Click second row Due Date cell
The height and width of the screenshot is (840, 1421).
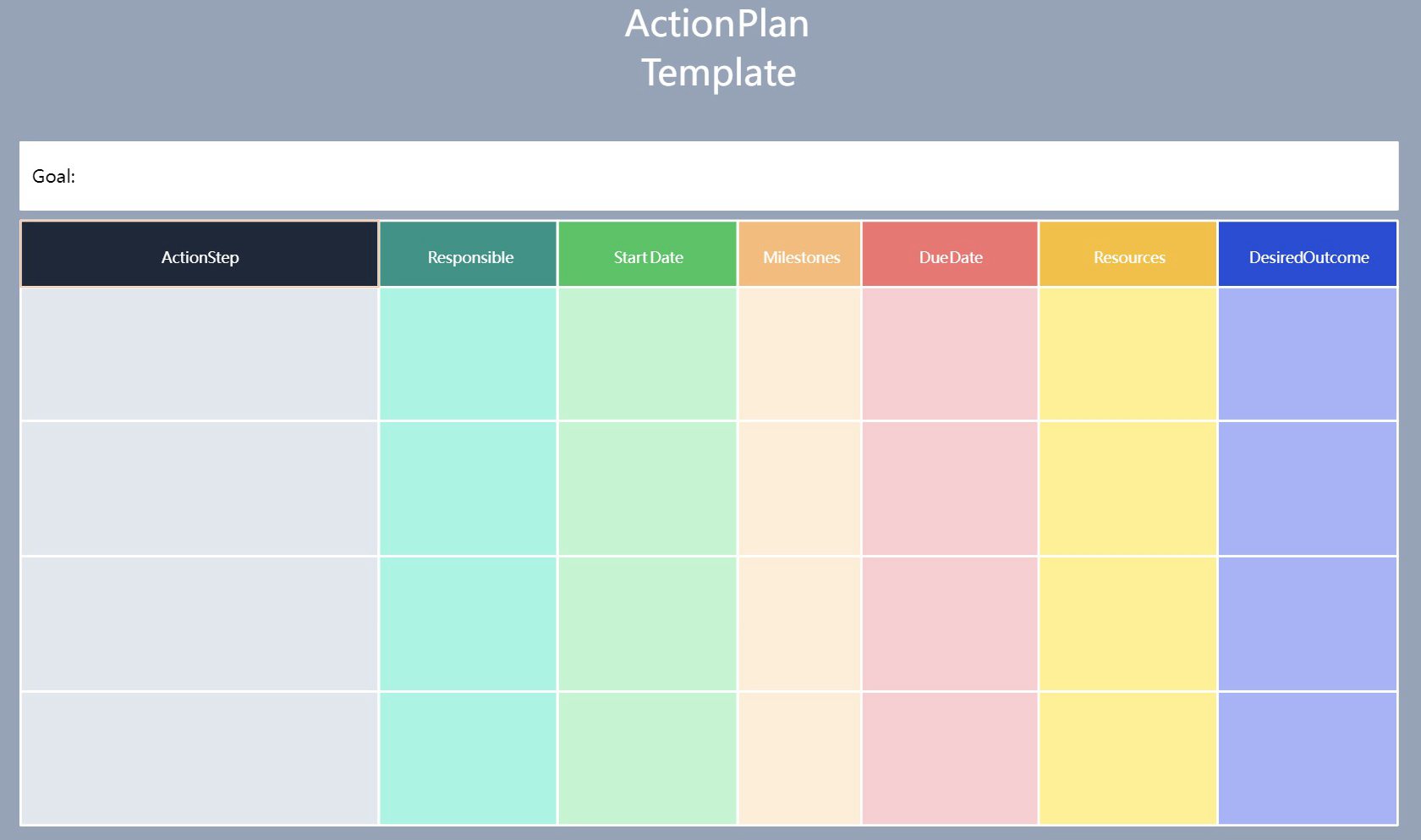[950, 489]
